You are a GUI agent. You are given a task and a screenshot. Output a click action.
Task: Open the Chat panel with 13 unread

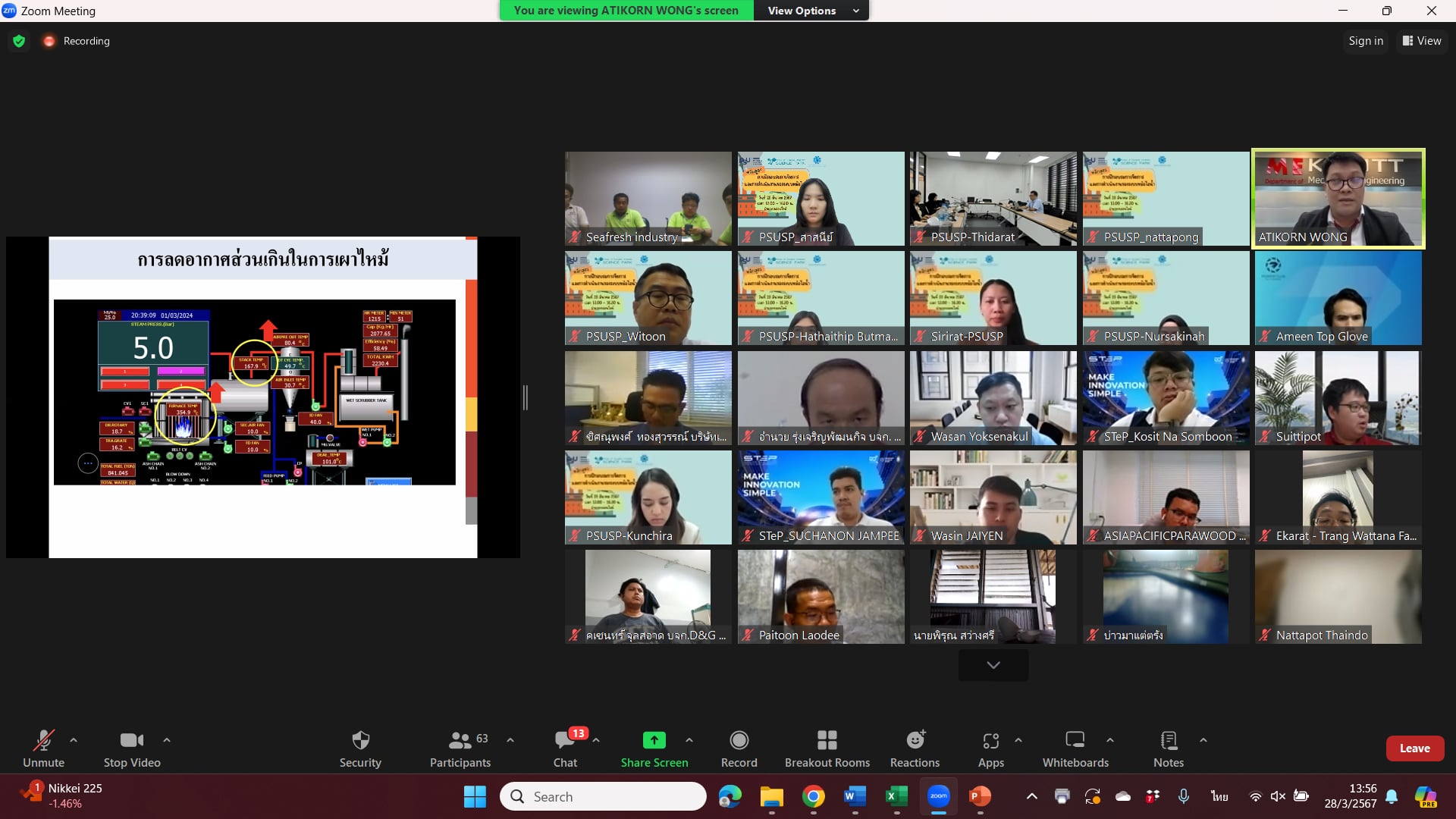pyautogui.click(x=565, y=748)
